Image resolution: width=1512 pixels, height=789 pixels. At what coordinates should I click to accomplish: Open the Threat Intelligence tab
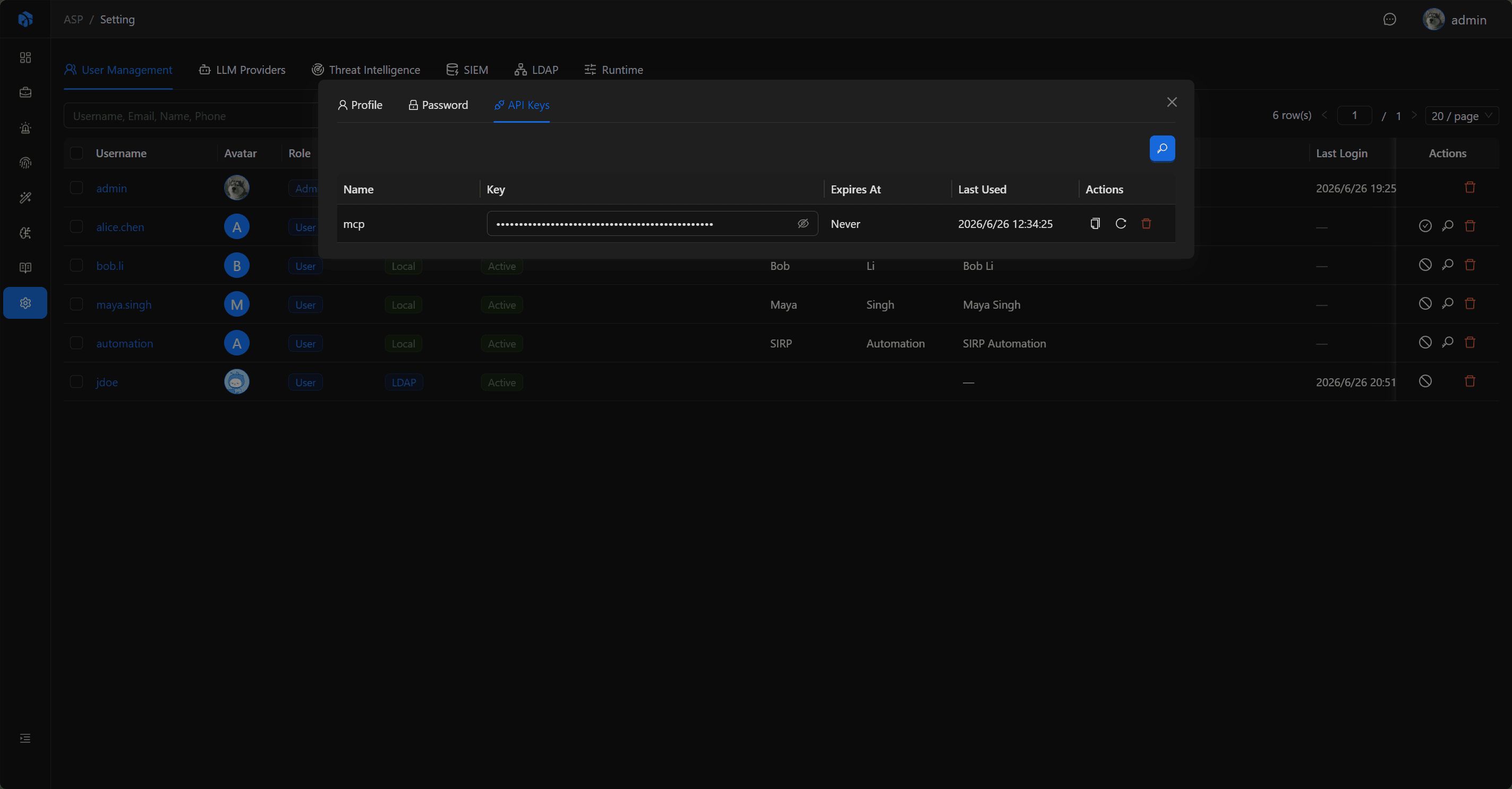pyautogui.click(x=366, y=70)
